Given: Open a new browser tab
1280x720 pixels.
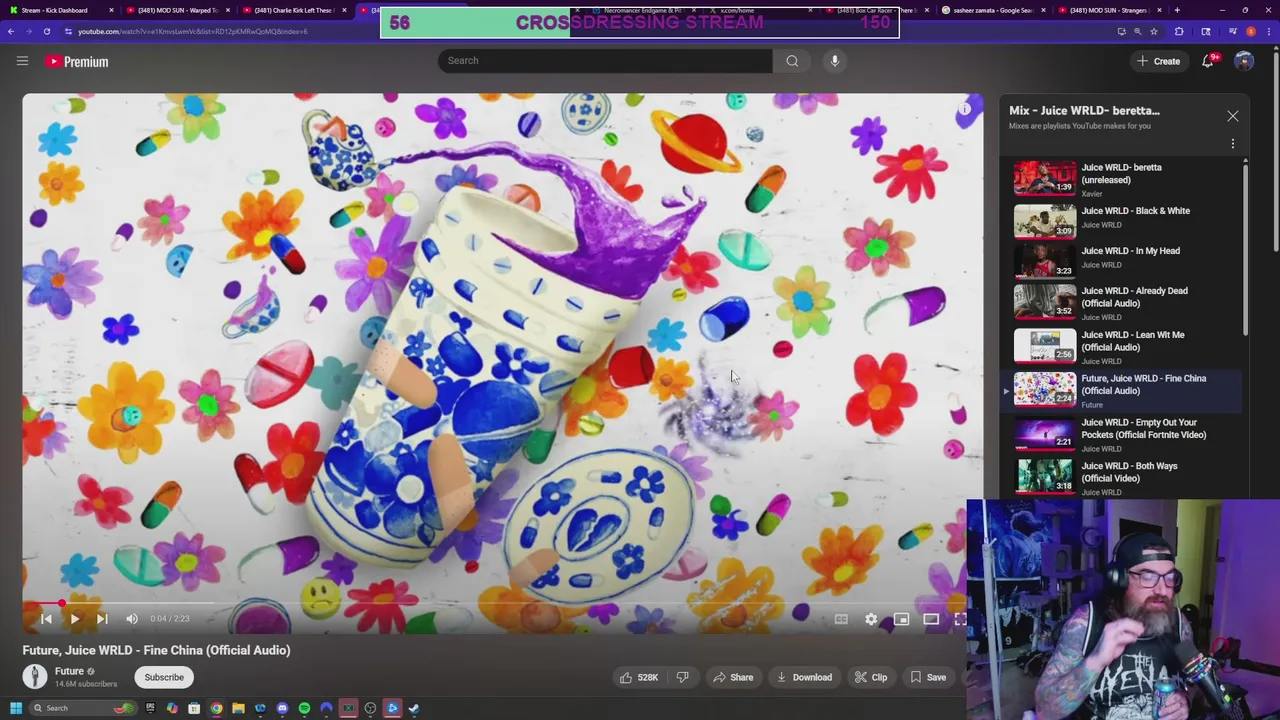Looking at the screenshot, I should (x=1177, y=10).
